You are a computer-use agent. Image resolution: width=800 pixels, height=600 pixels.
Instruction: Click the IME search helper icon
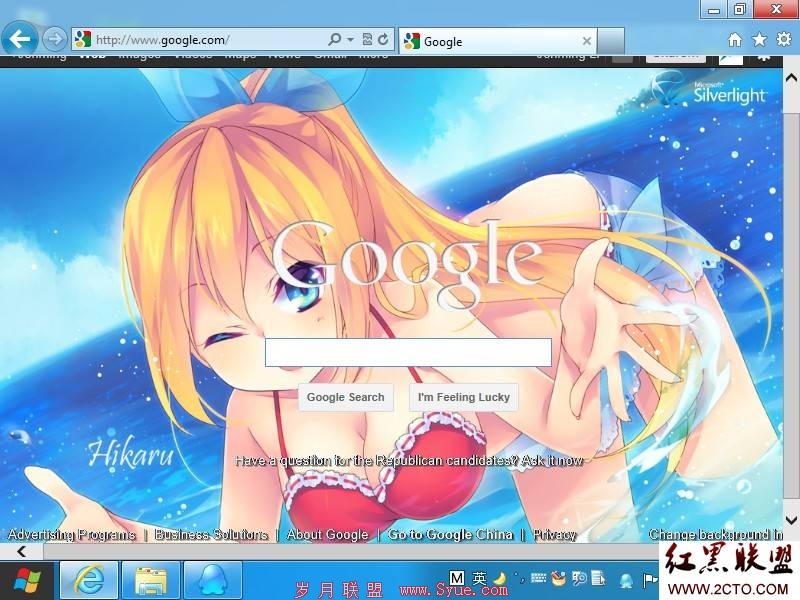tap(579, 578)
